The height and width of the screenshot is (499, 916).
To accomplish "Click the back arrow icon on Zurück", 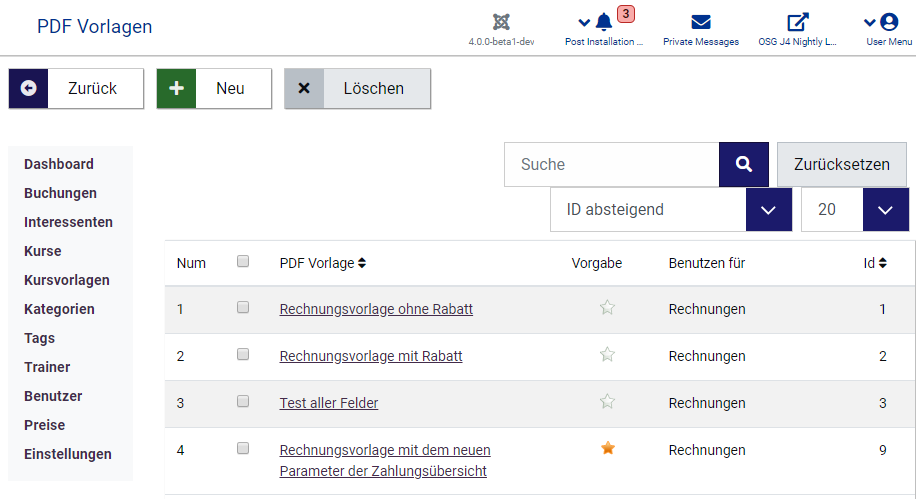I will pos(29,88).
